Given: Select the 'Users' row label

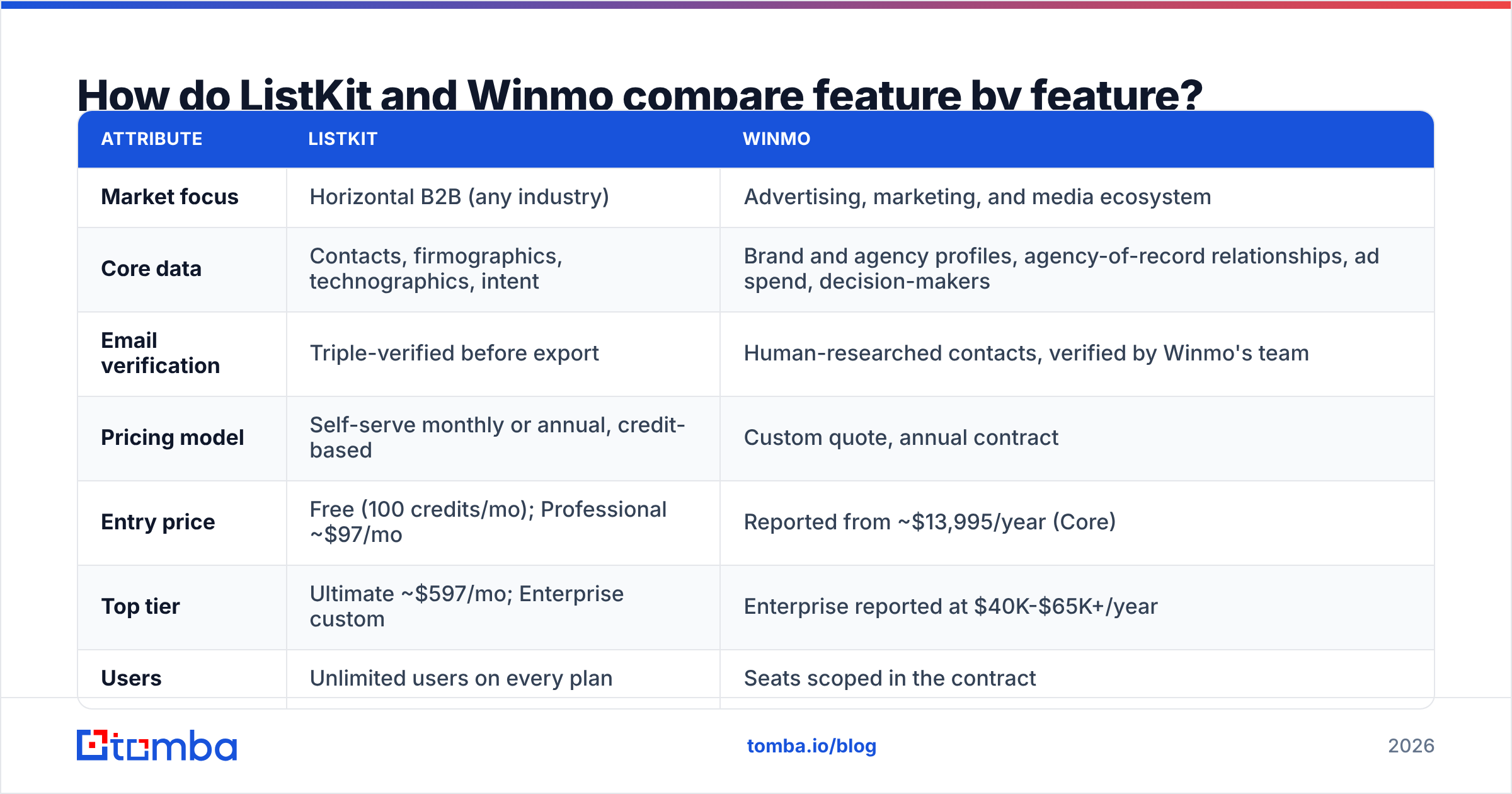Looking at the screenshot, I should pyautogui.click(x=131, y=678).
